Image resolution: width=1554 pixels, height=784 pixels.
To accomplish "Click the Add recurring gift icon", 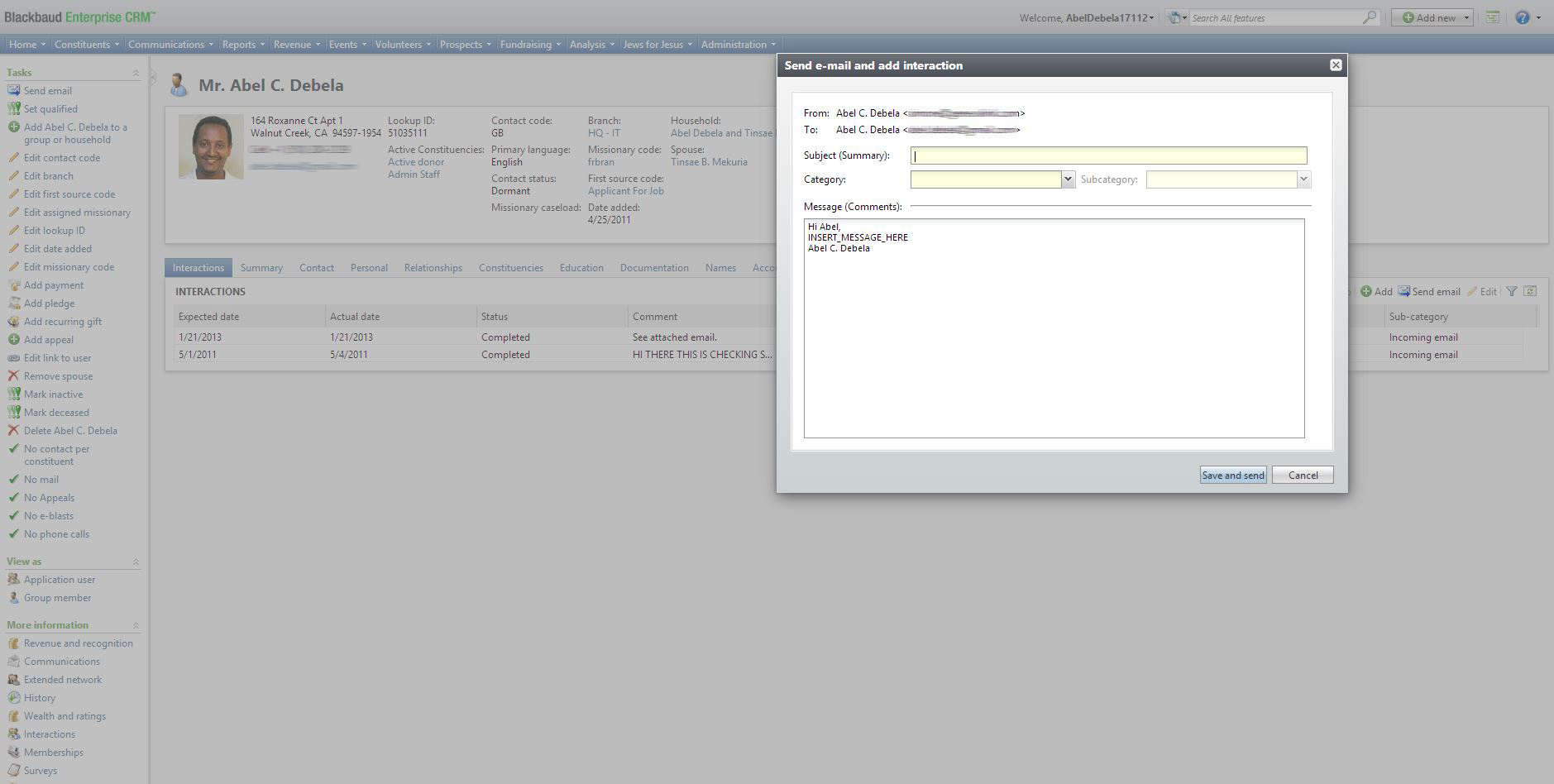I will (x=13, y=322).
